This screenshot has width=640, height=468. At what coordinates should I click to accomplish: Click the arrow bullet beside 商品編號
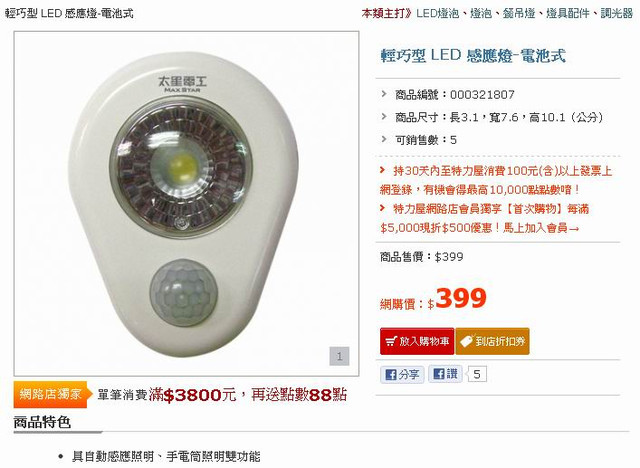(x=384, y=94)
